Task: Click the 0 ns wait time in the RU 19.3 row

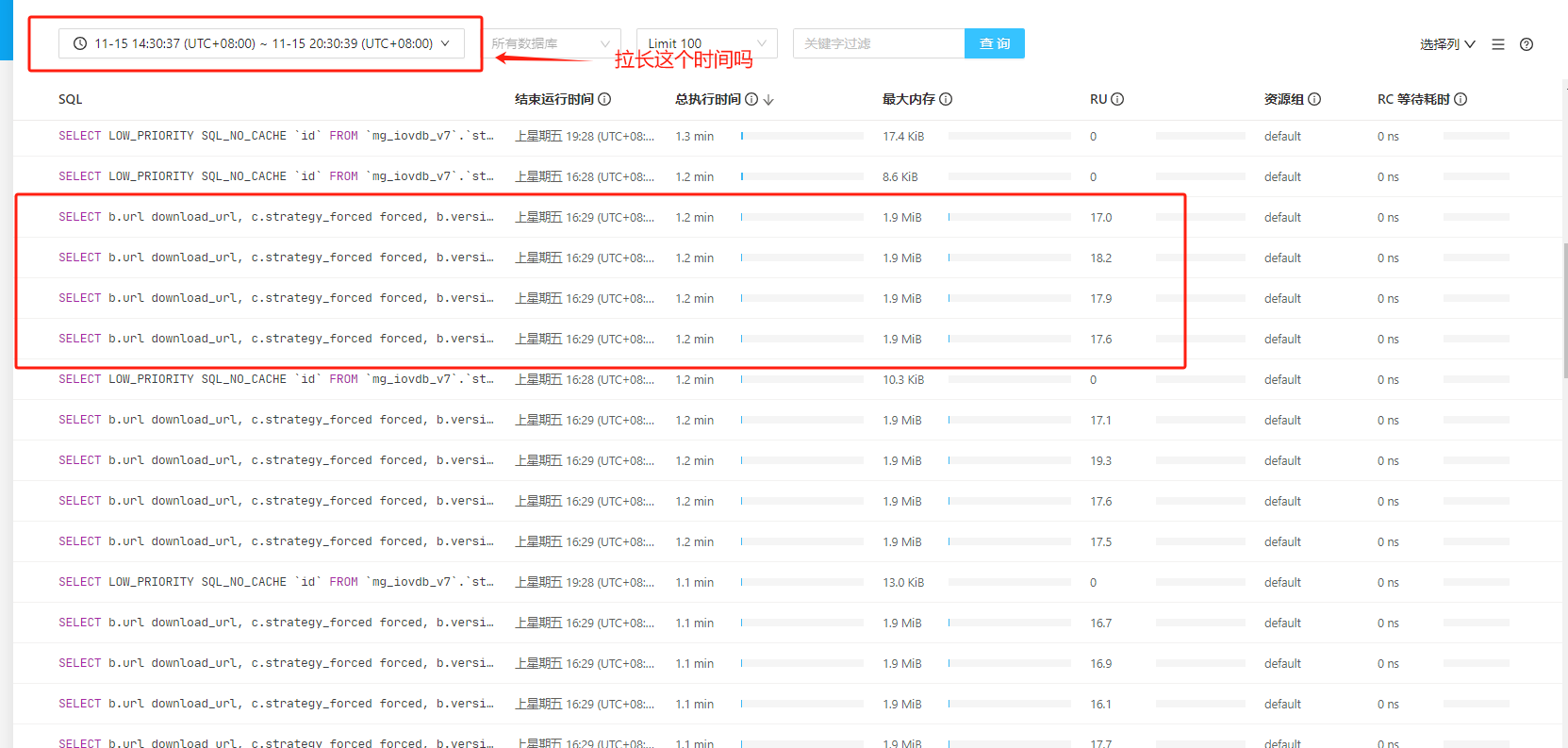Action: 1388,460
